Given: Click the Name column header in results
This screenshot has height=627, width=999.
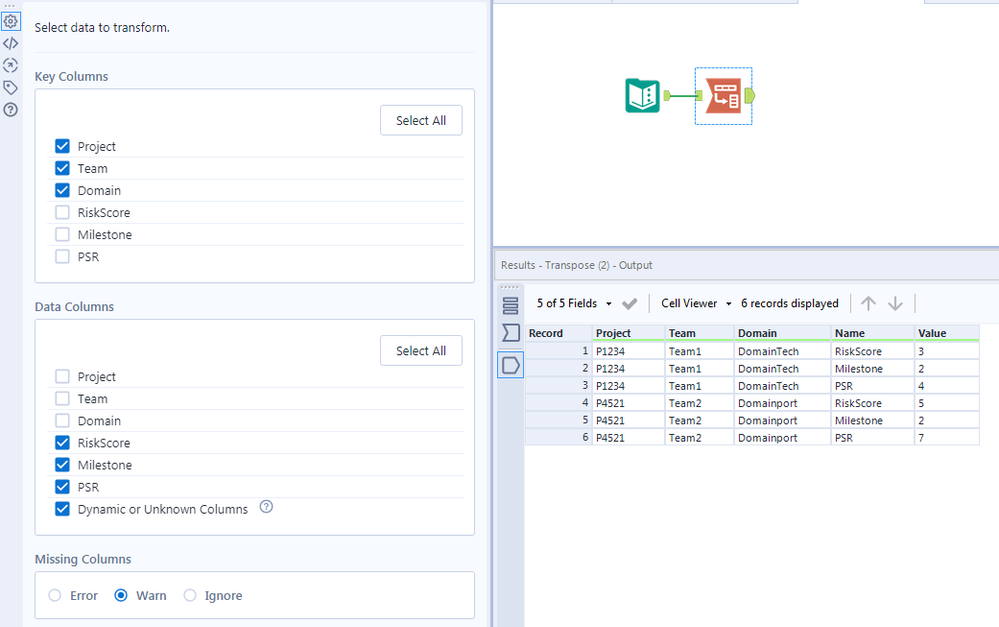Looking at the screenshot, I should pos(872,333).
